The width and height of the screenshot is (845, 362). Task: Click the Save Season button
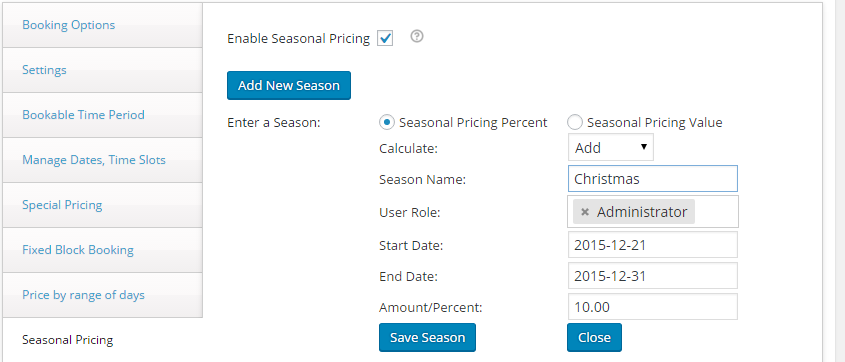(x=427, y=338)
